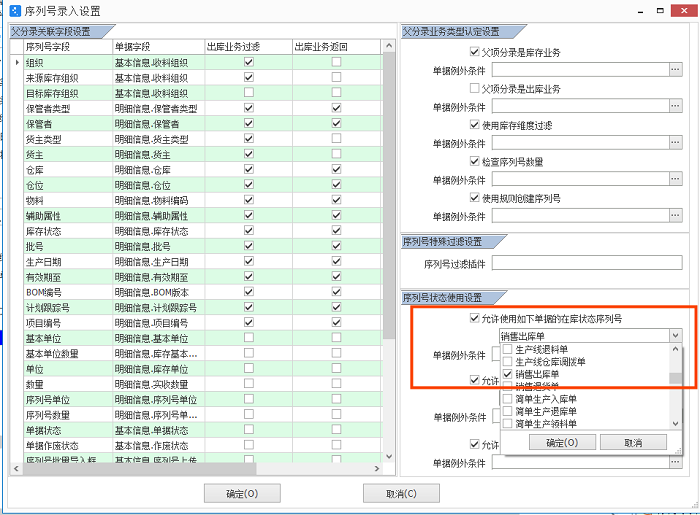
Task: Close the 序列号录入设置 dialog window
Action: click(682, 10)
